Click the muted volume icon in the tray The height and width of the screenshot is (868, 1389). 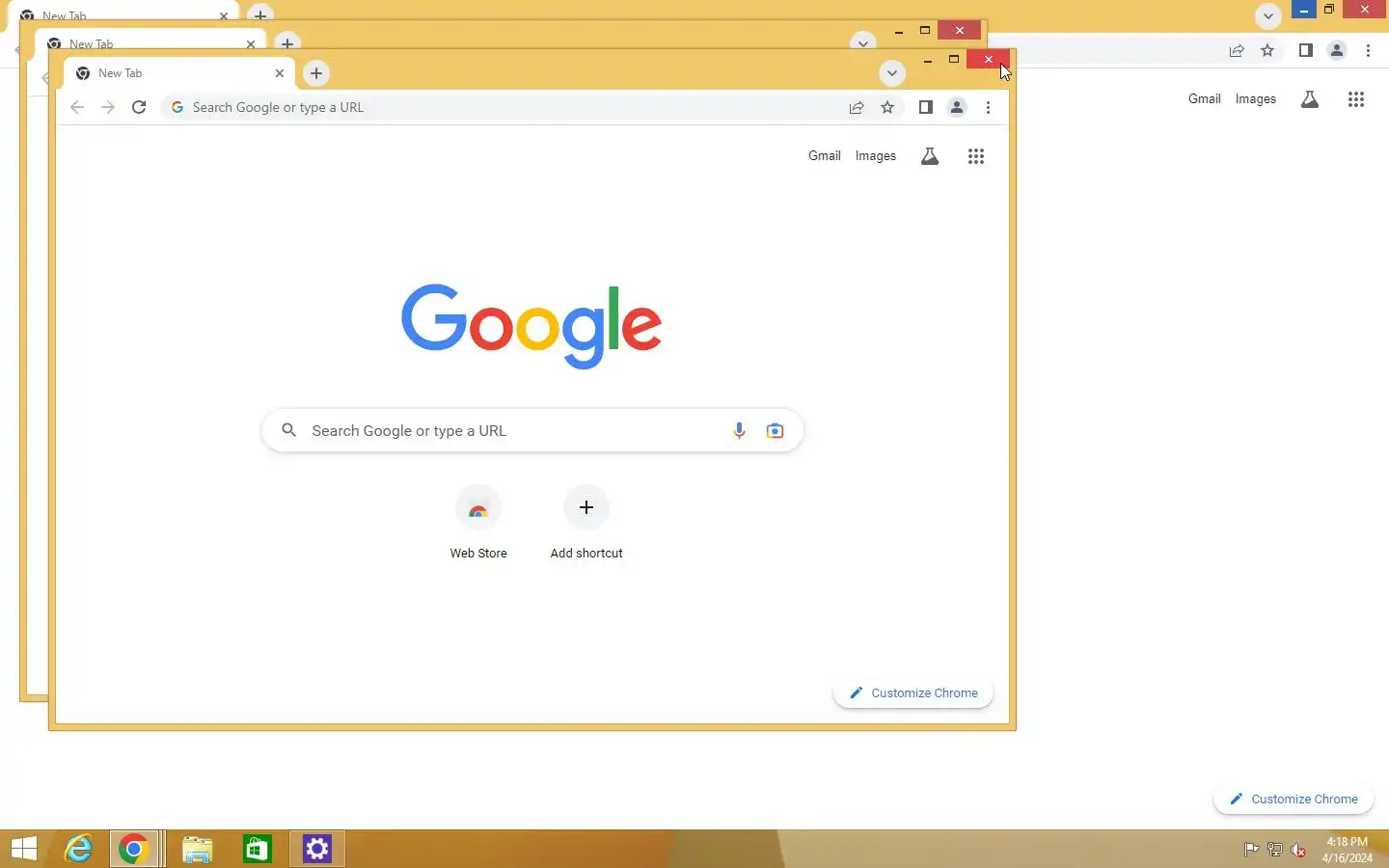[x=1298, y=850]
